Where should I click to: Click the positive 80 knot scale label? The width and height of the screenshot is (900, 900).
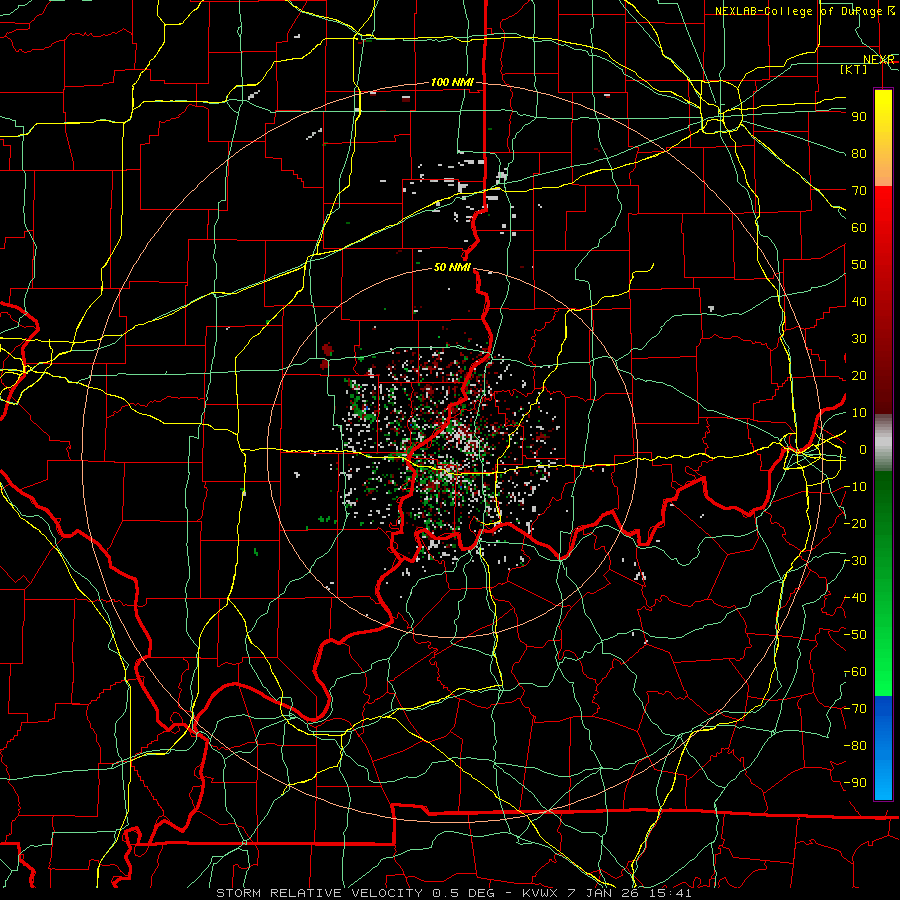click(859, 153)
